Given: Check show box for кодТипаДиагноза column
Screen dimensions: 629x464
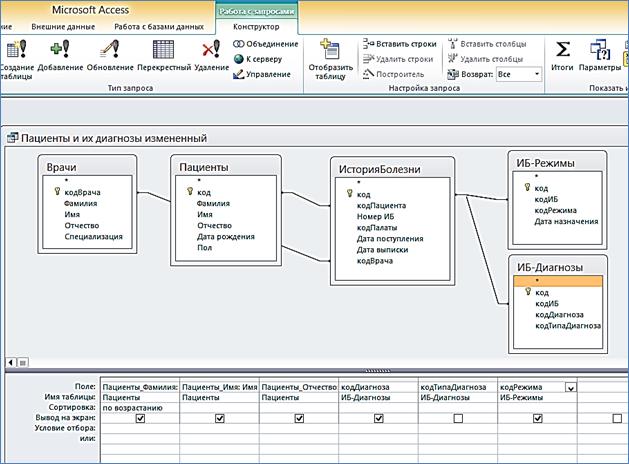Looking at the screenshot, I should 458,418.
